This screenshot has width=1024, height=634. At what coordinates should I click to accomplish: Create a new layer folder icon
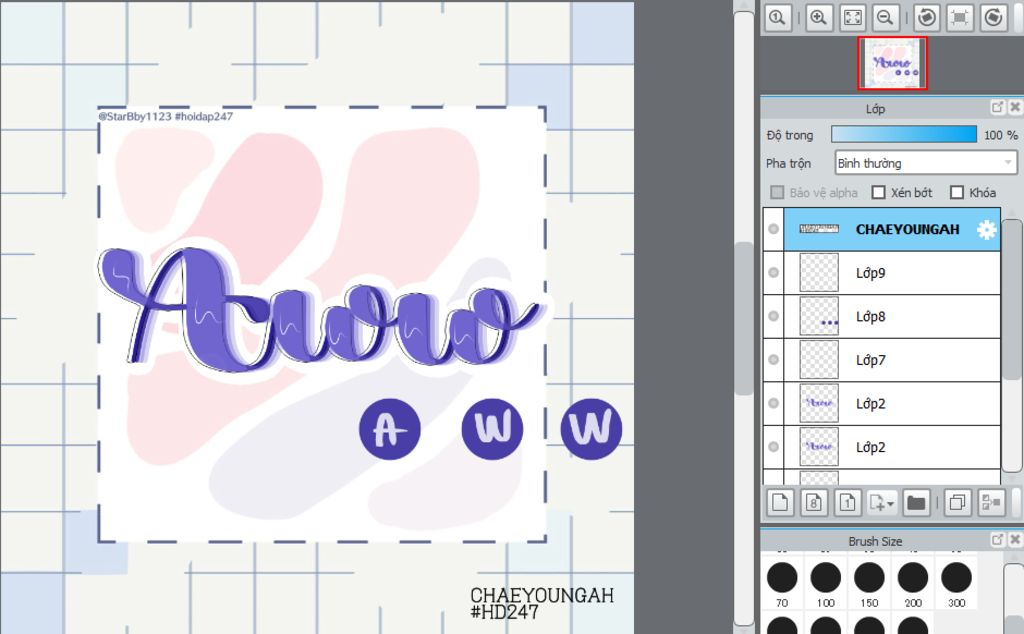click(x=916, y=503)
